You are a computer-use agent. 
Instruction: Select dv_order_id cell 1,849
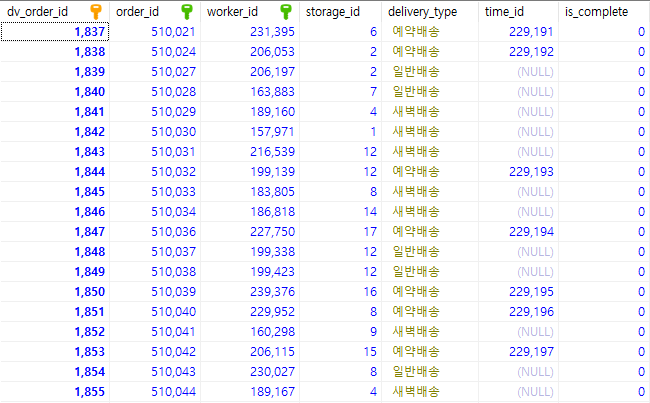(55, 272)
